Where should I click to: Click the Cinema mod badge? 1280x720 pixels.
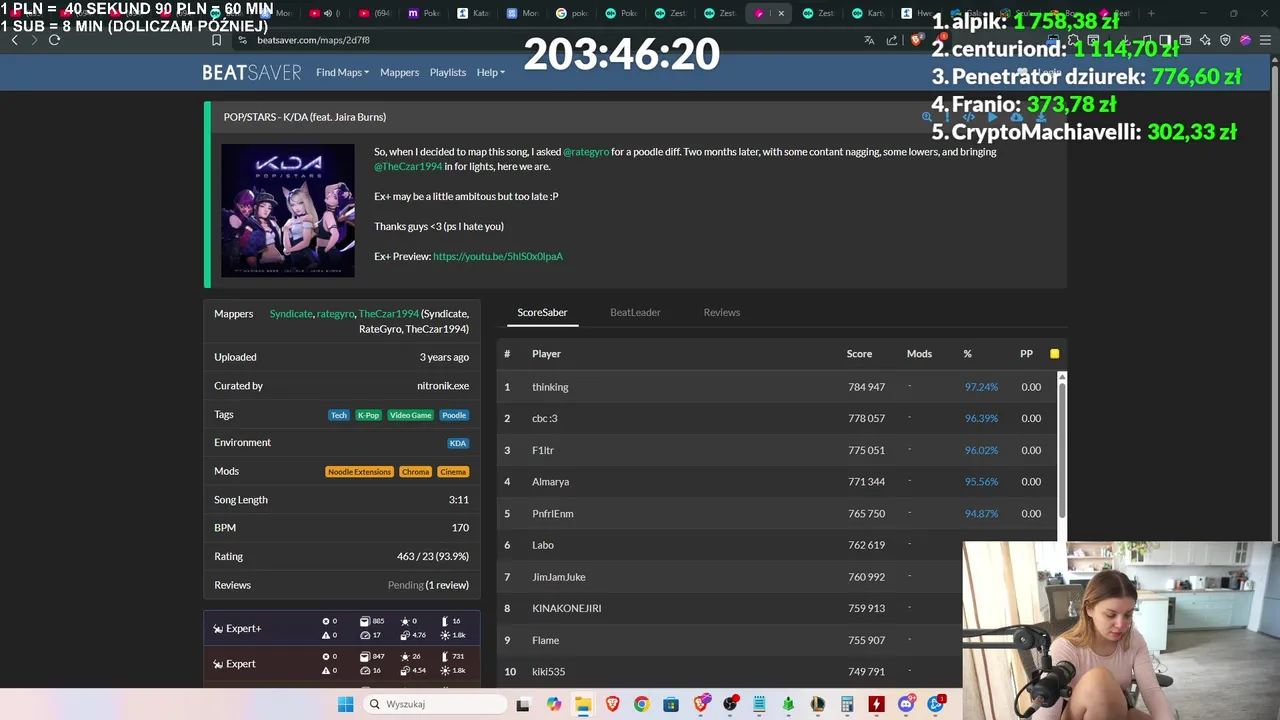pos(453,472)
